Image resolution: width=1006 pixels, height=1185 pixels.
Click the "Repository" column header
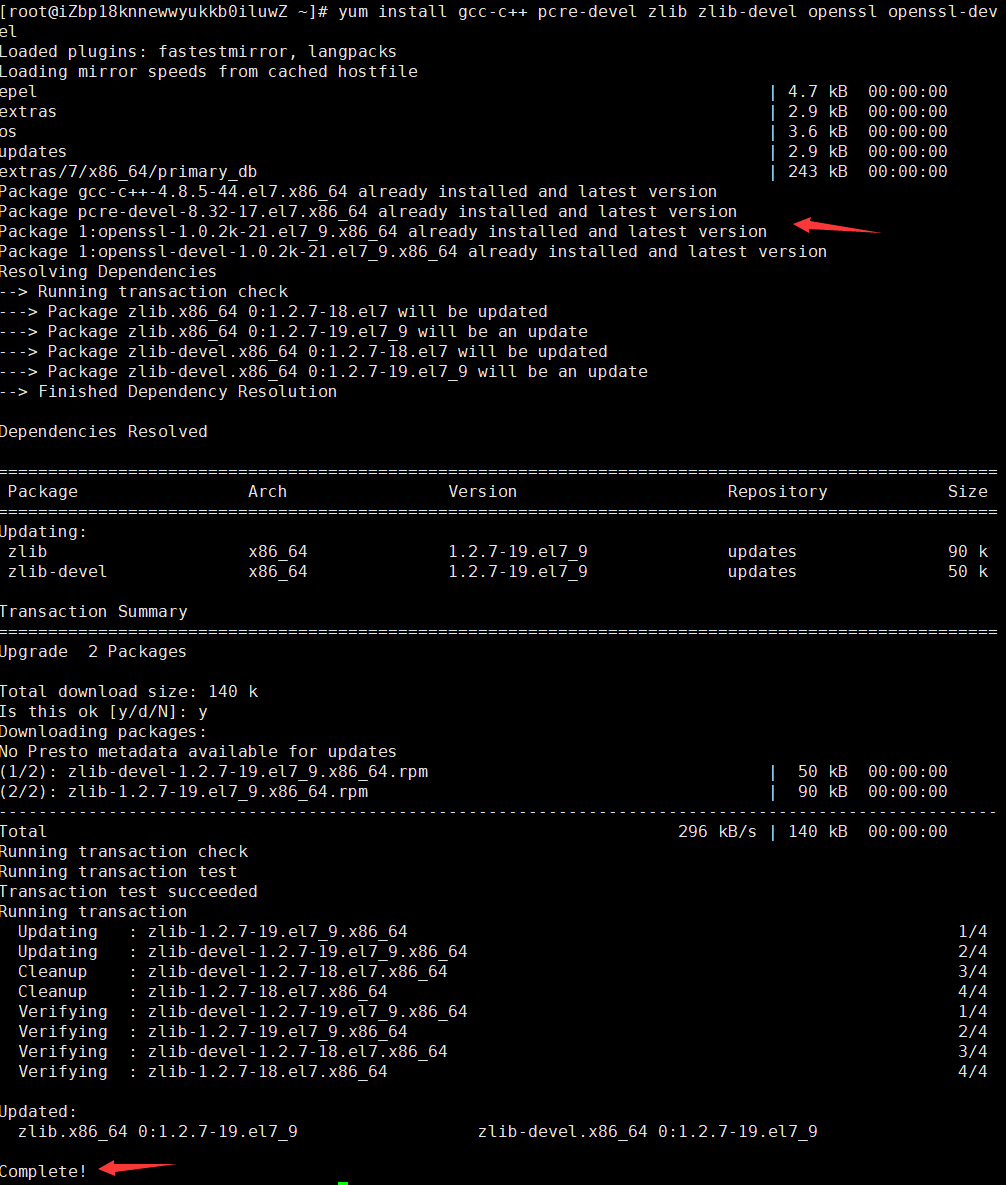pos(777,491)
